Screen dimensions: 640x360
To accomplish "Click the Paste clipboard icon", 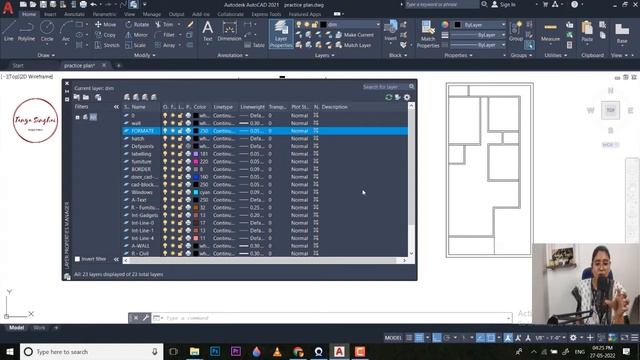I will 587,32.
